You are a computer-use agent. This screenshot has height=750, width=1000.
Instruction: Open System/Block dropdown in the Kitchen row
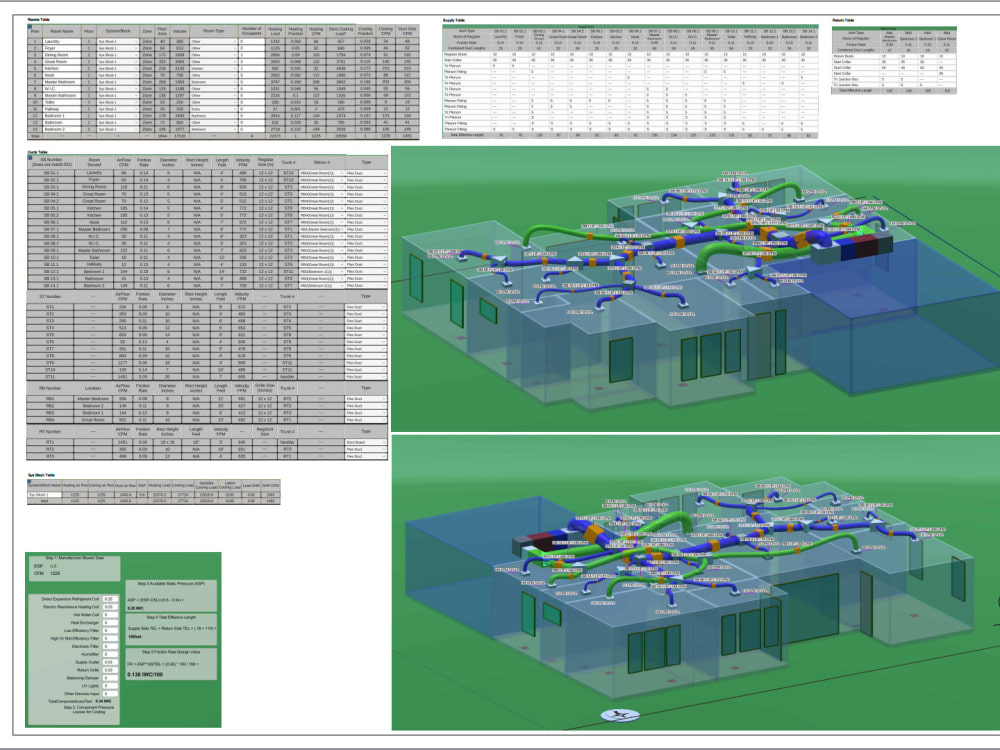click(x=117, y=68)
